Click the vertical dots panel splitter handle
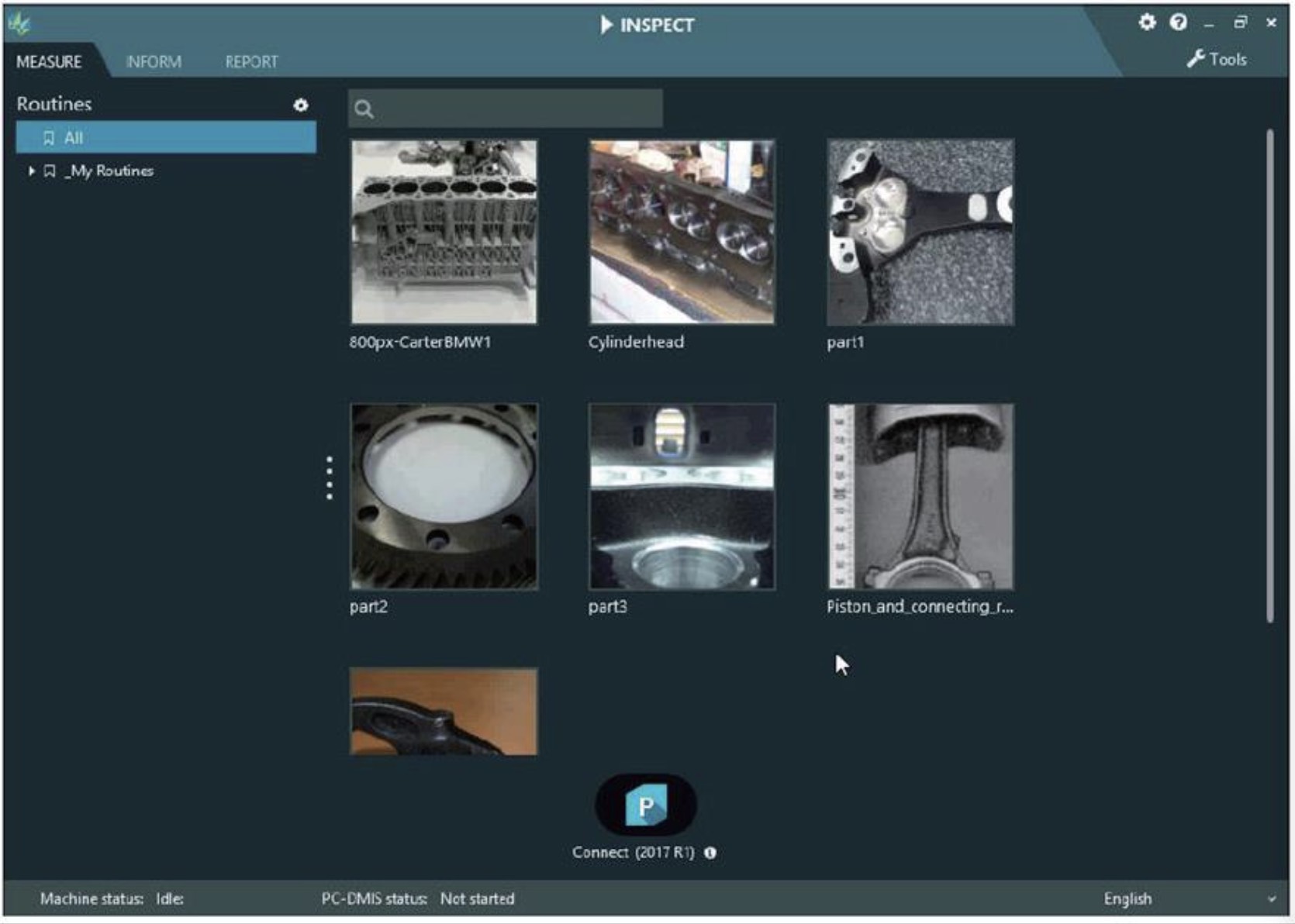This screenshot has width=1295, height=924. (330, 478)
